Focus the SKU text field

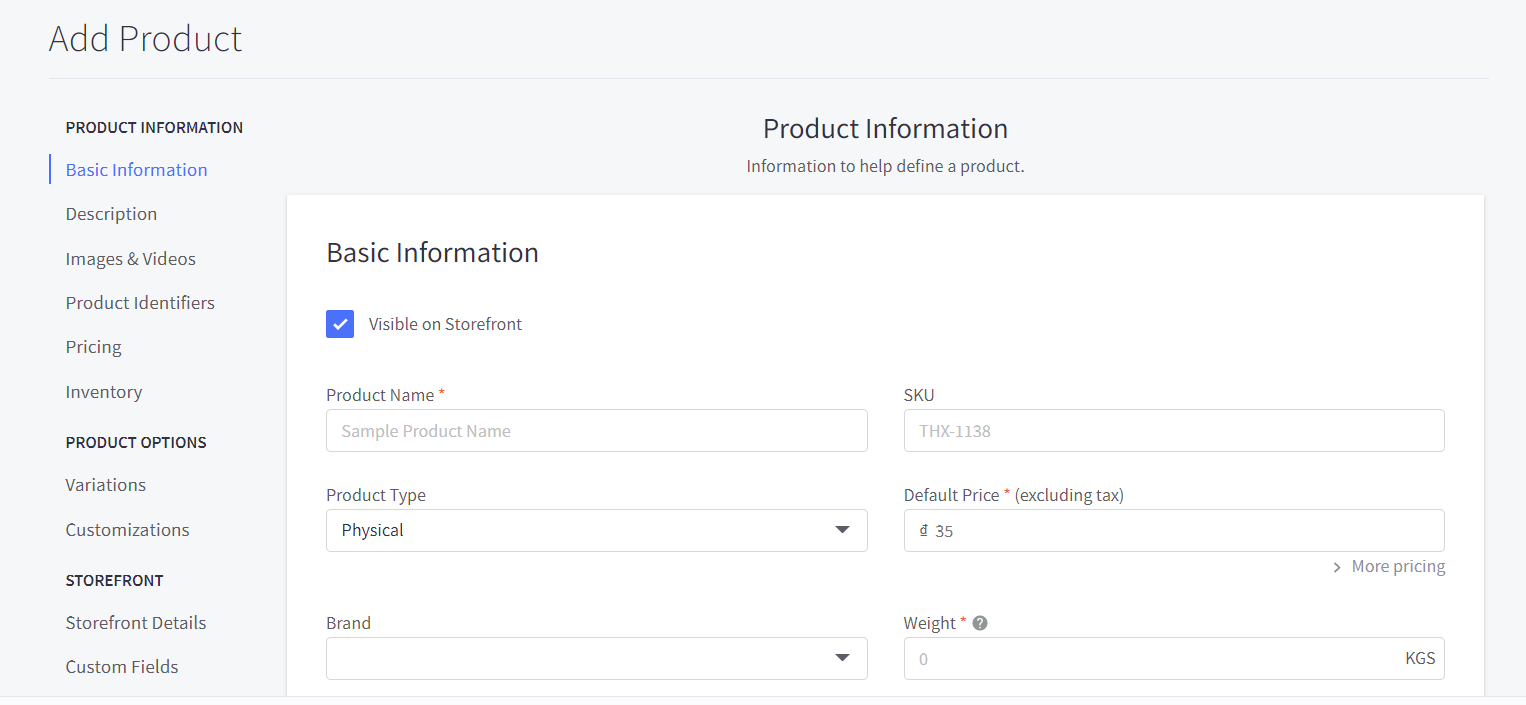[x=1173, y=431]
